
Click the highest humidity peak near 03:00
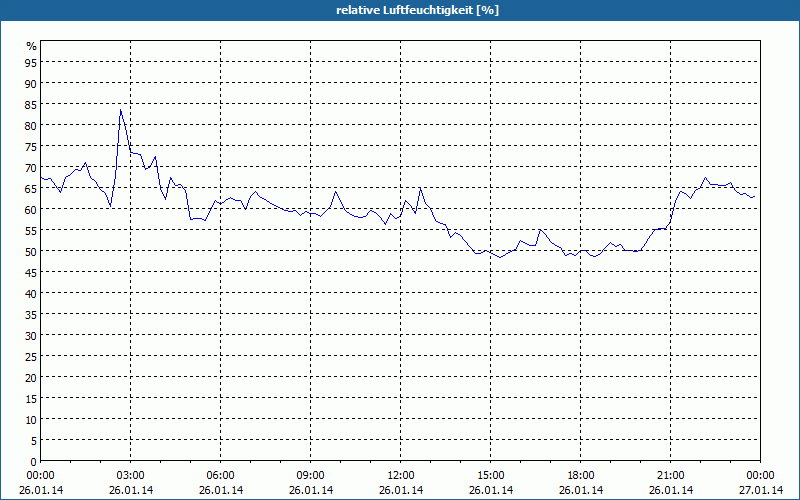[121, 110]
